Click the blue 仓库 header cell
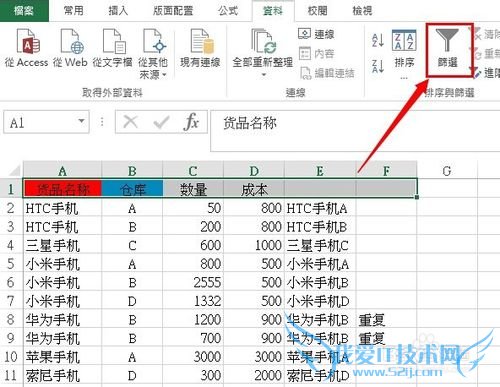This screenshot has width=500, height=387. (132, 189)
